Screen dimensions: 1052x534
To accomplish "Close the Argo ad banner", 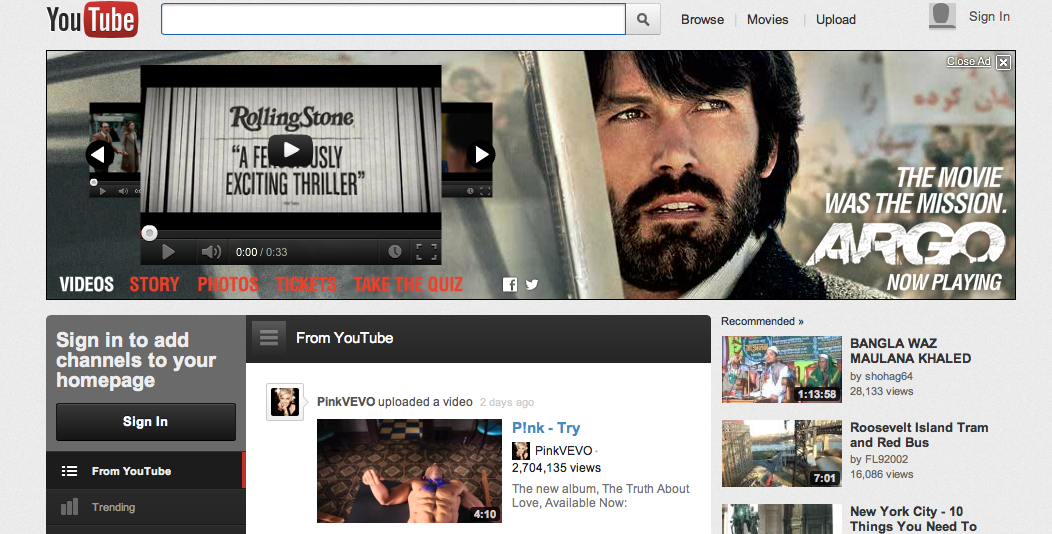I will coord(1003,62).
